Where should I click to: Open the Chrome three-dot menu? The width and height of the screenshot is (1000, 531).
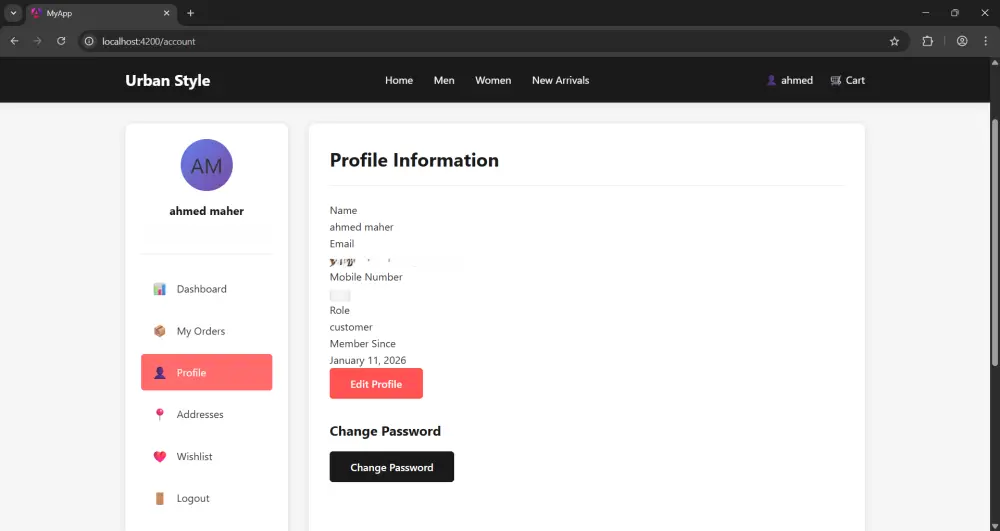tap(985, 41)
